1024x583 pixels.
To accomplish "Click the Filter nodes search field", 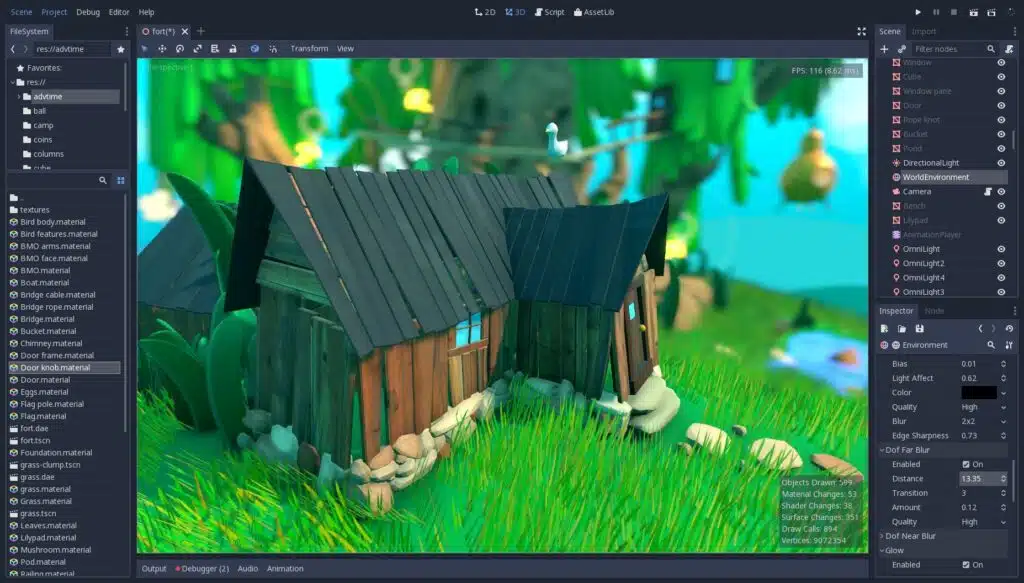I will pyautogui.click(x=948, y=48).
